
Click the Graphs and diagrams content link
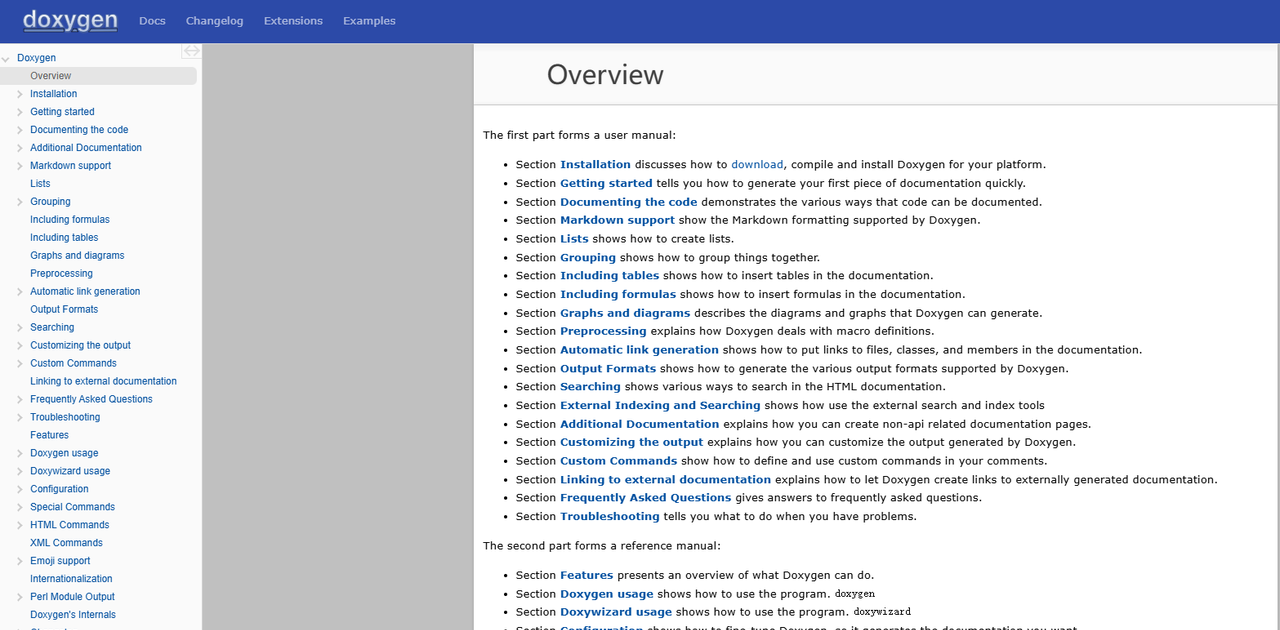(x=625, y=313)
